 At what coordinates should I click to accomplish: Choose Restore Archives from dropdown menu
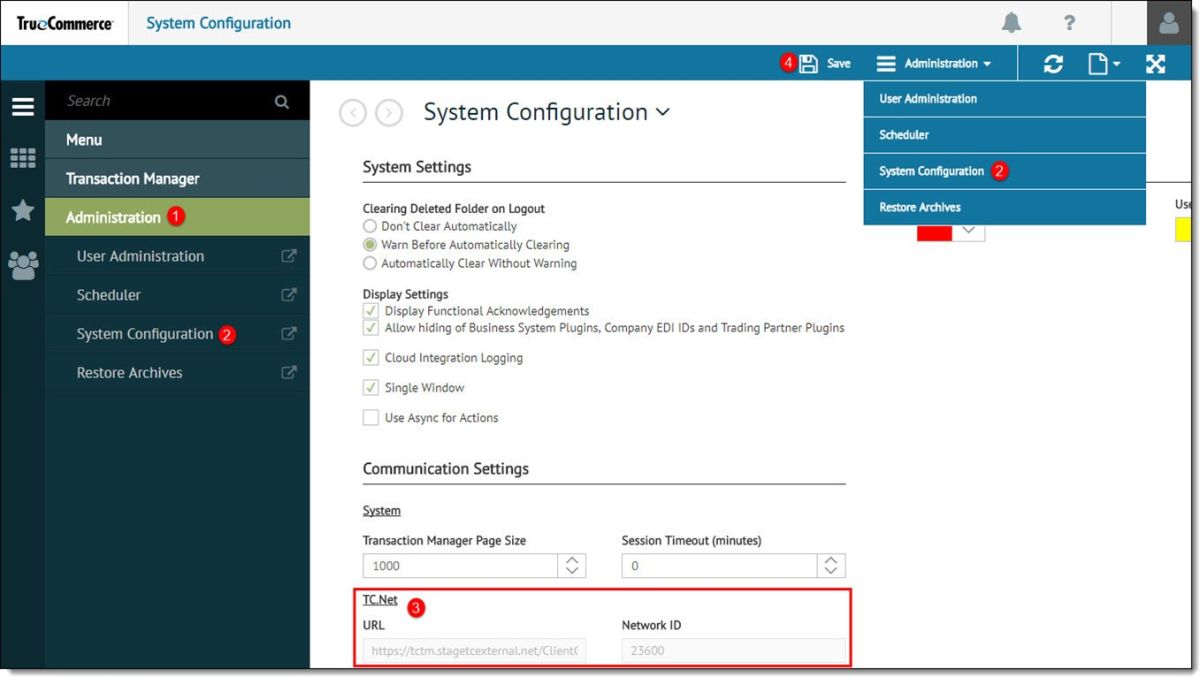(x=1004, y=207)
